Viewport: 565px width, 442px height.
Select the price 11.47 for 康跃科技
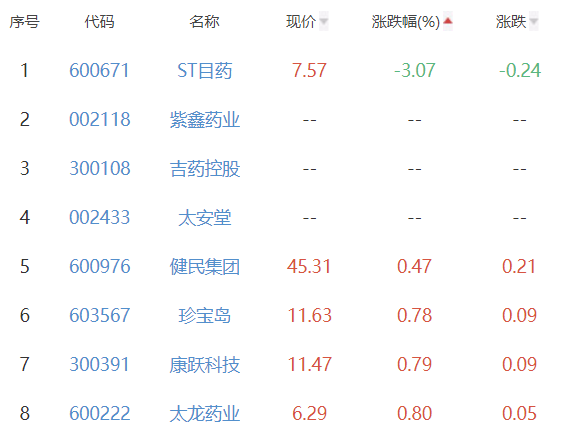tap(309, 364)
